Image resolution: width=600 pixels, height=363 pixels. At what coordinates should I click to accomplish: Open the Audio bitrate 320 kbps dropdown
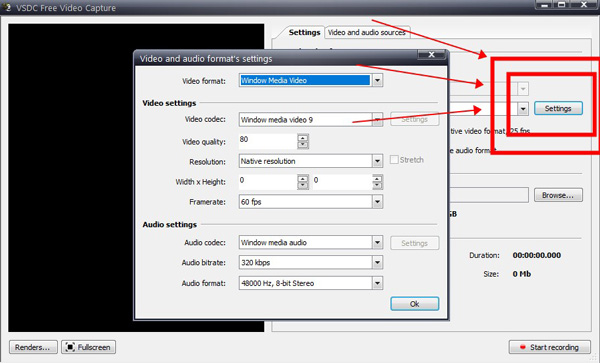[377, 262]
